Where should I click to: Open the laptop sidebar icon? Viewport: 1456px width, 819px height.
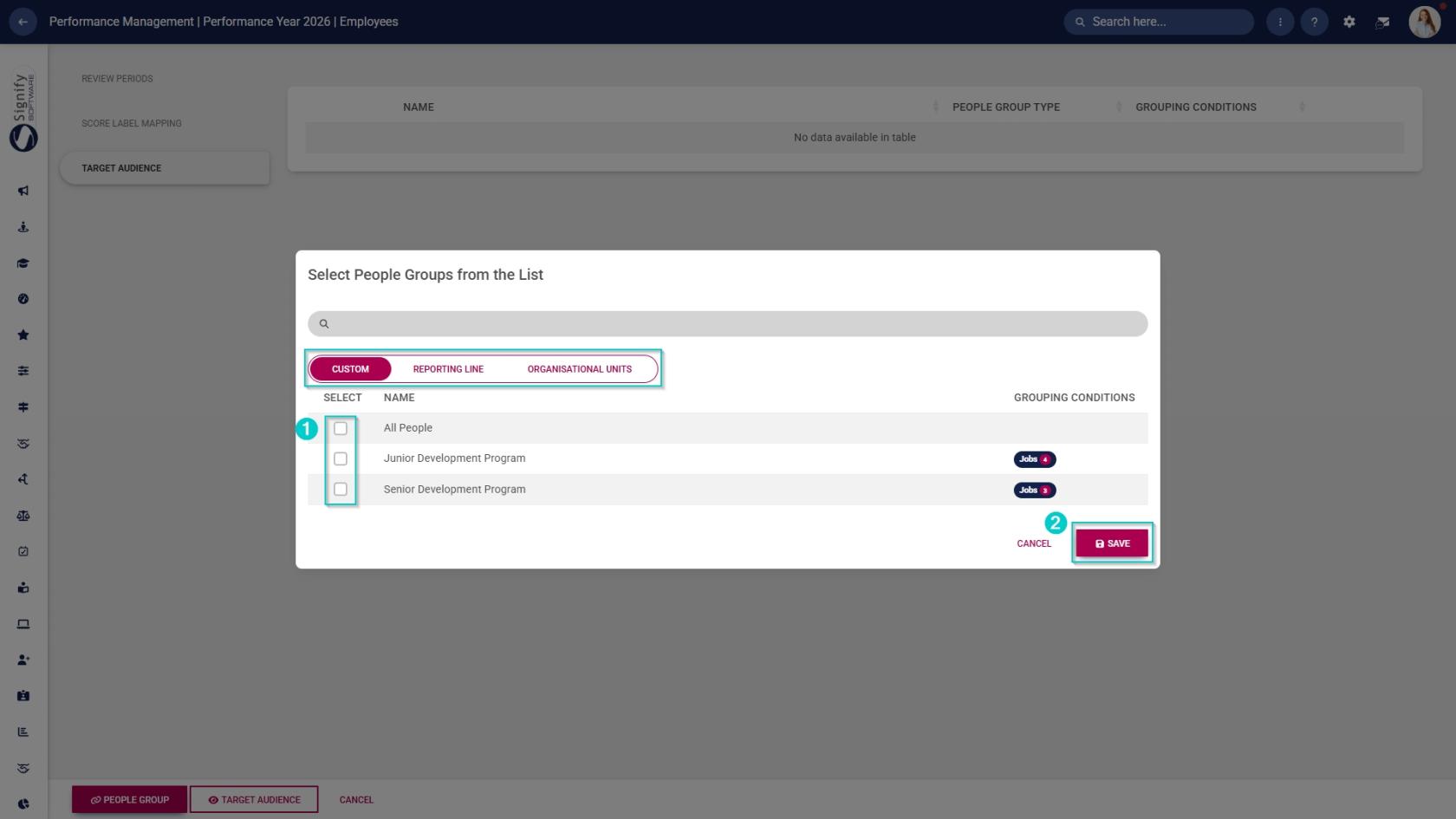click(x=23, y=624)
